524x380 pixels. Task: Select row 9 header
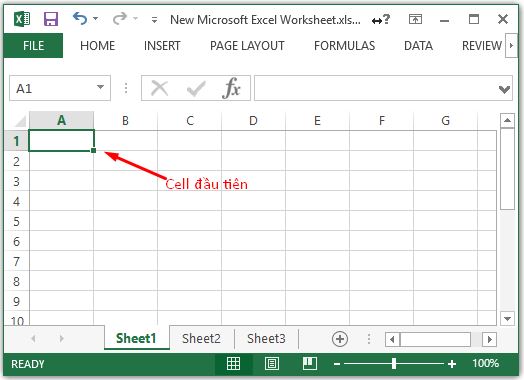17,301
